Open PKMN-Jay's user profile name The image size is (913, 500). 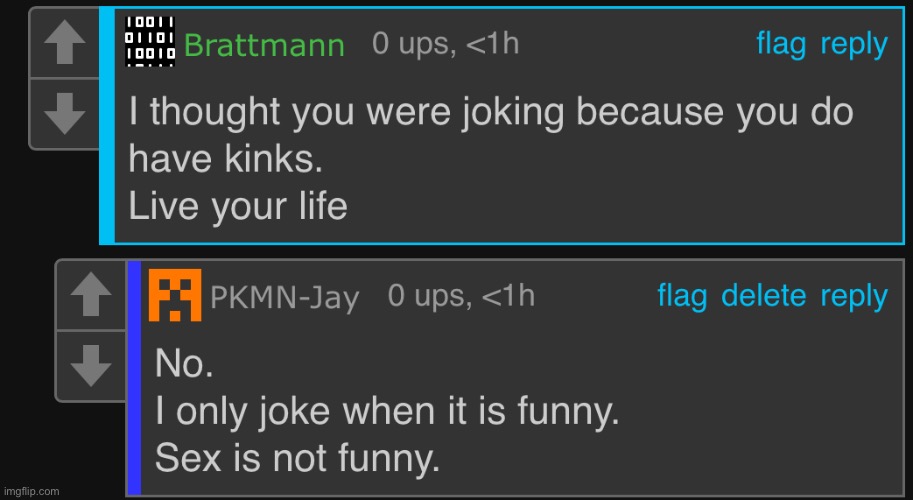284,297
